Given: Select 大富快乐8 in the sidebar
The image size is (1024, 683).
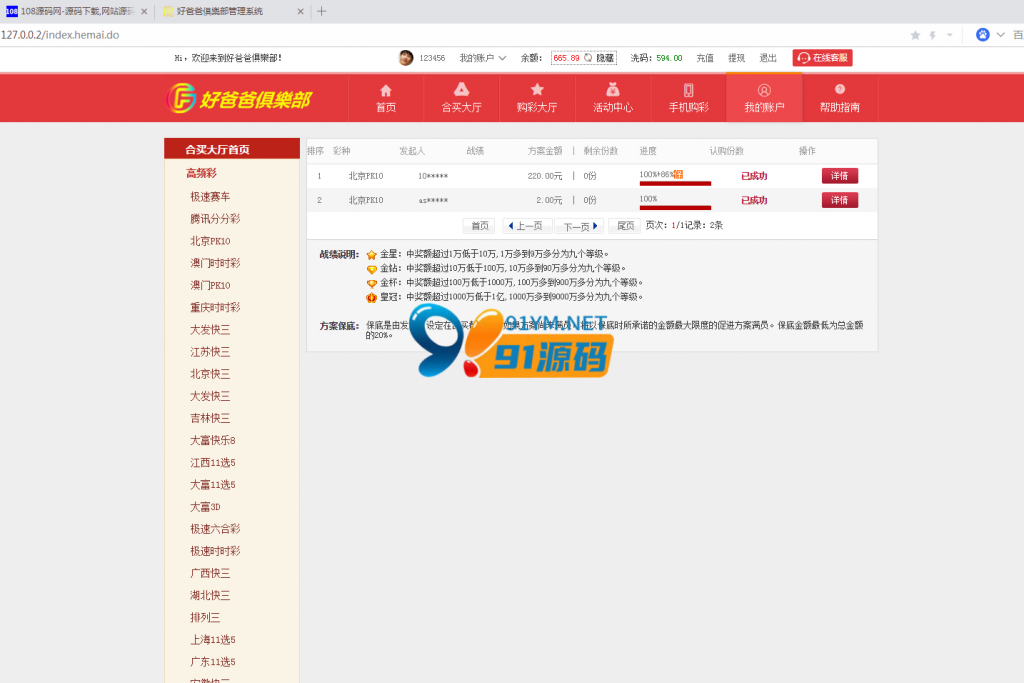Looking at the screenshot, I should (x=213, y=441).
